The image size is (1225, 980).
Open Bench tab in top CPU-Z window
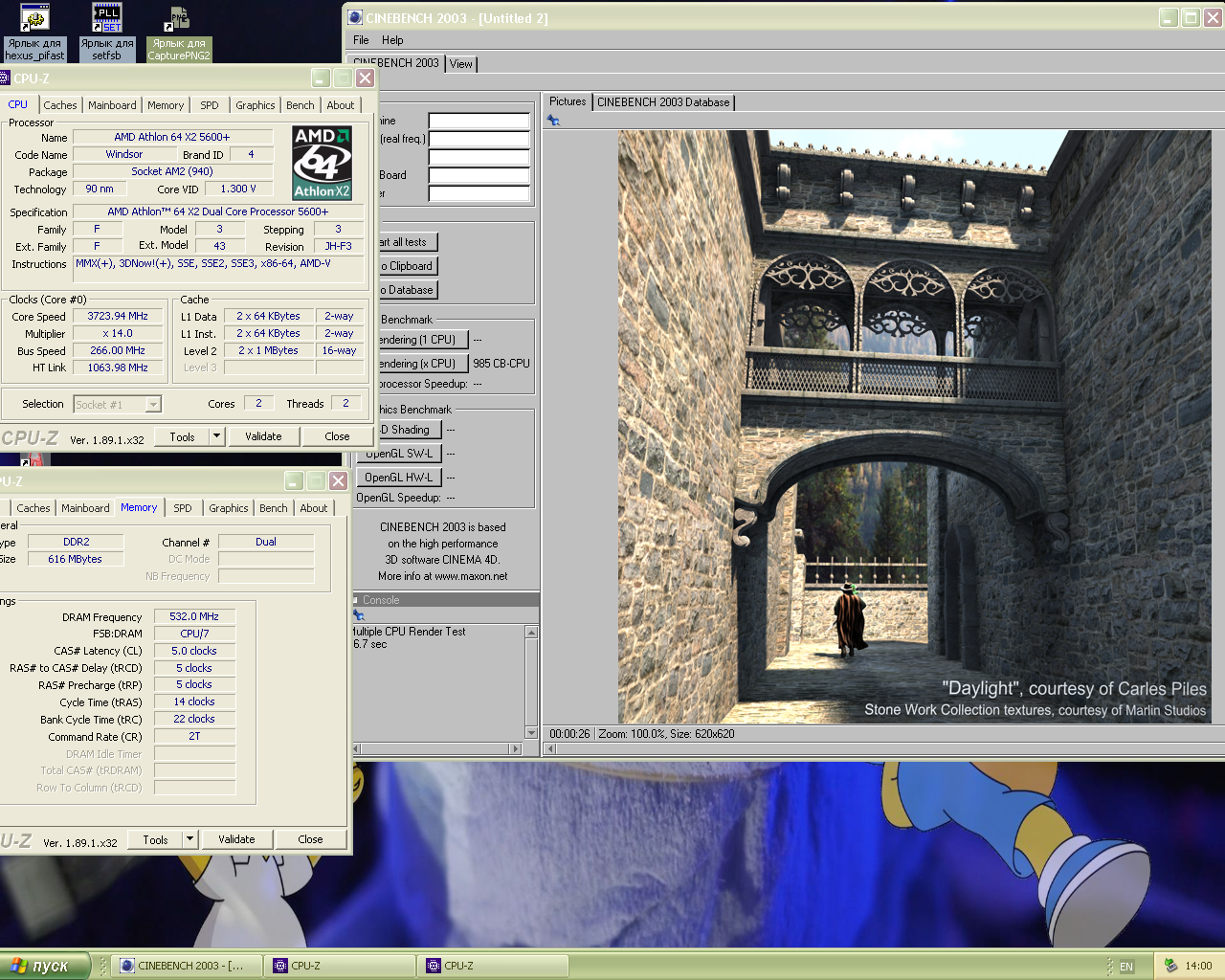pos(300,105)
